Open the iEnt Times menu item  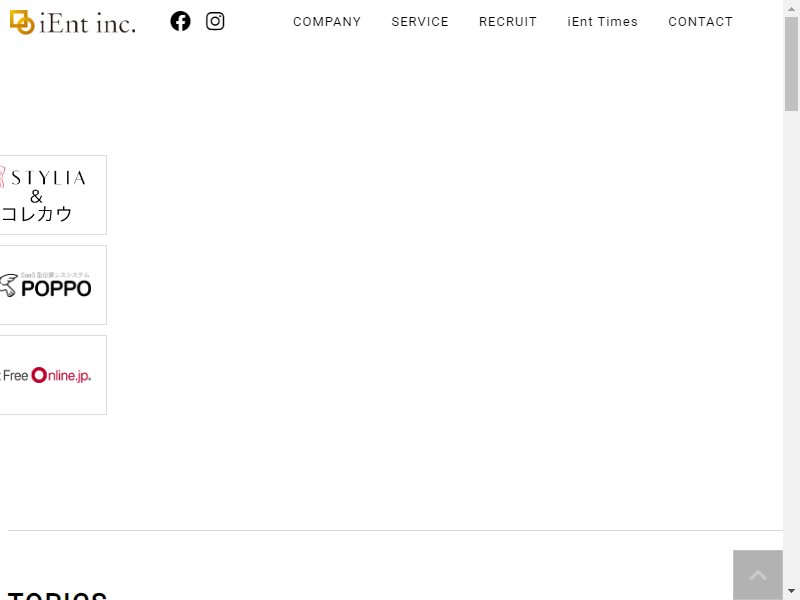pyautogui.click(x=603, y=22)
